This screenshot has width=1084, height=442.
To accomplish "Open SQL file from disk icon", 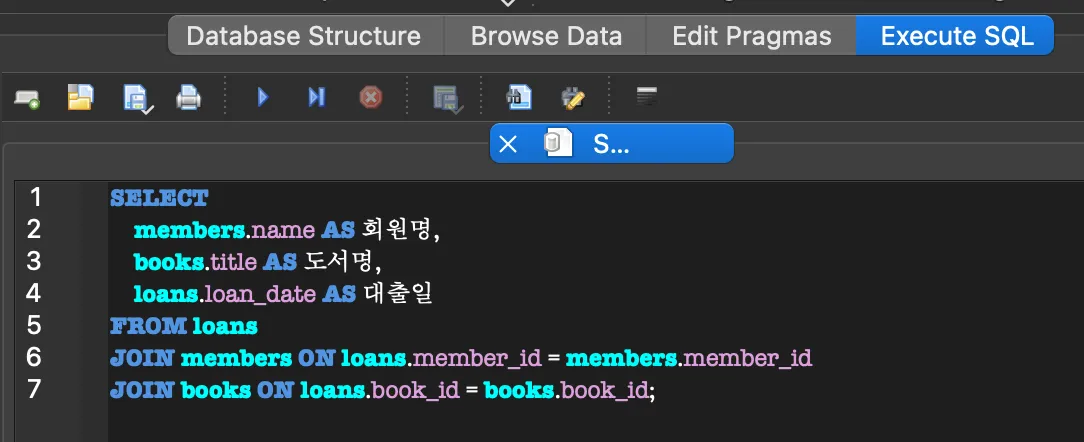I will (x=81, y=98).
